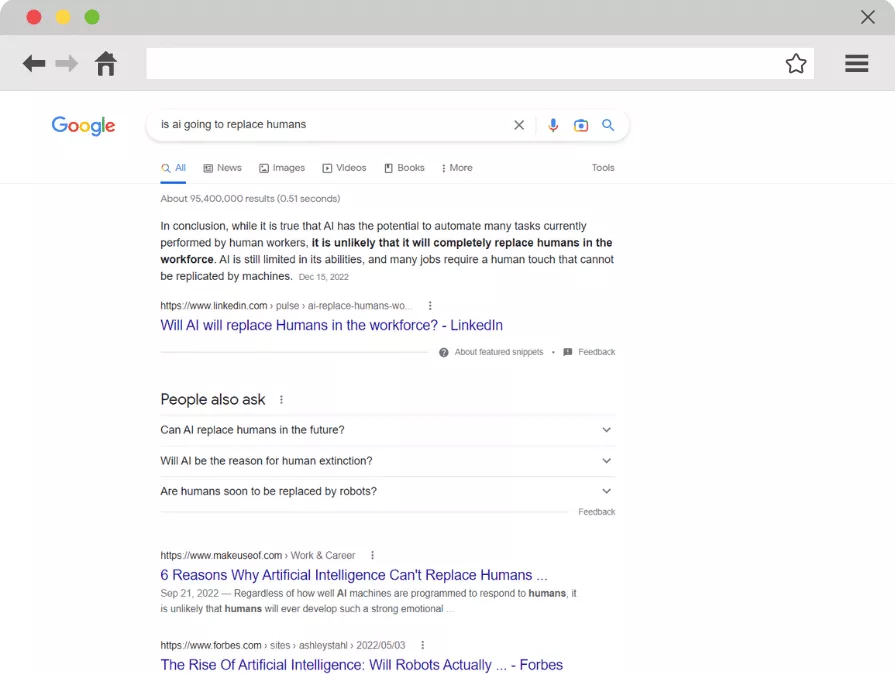Open the makeuseof 6 Reasons article link
Viewport: 895px width, 674px height.
pyautogui.click(x=354, y=575)
